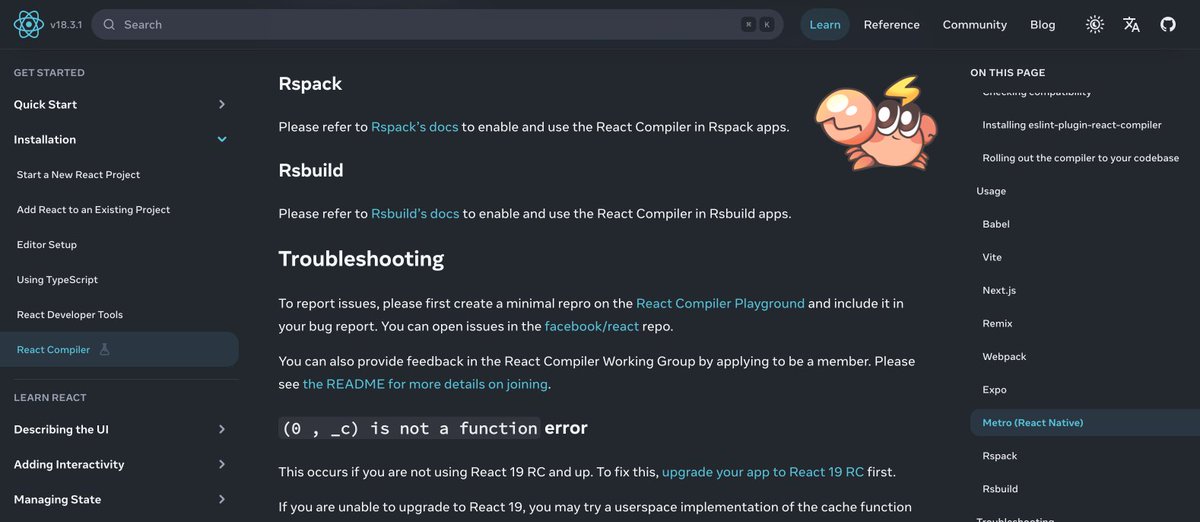1200x522 pixels.
Task: Click the search magnifier icon
Action: click(x=109, y=24)
